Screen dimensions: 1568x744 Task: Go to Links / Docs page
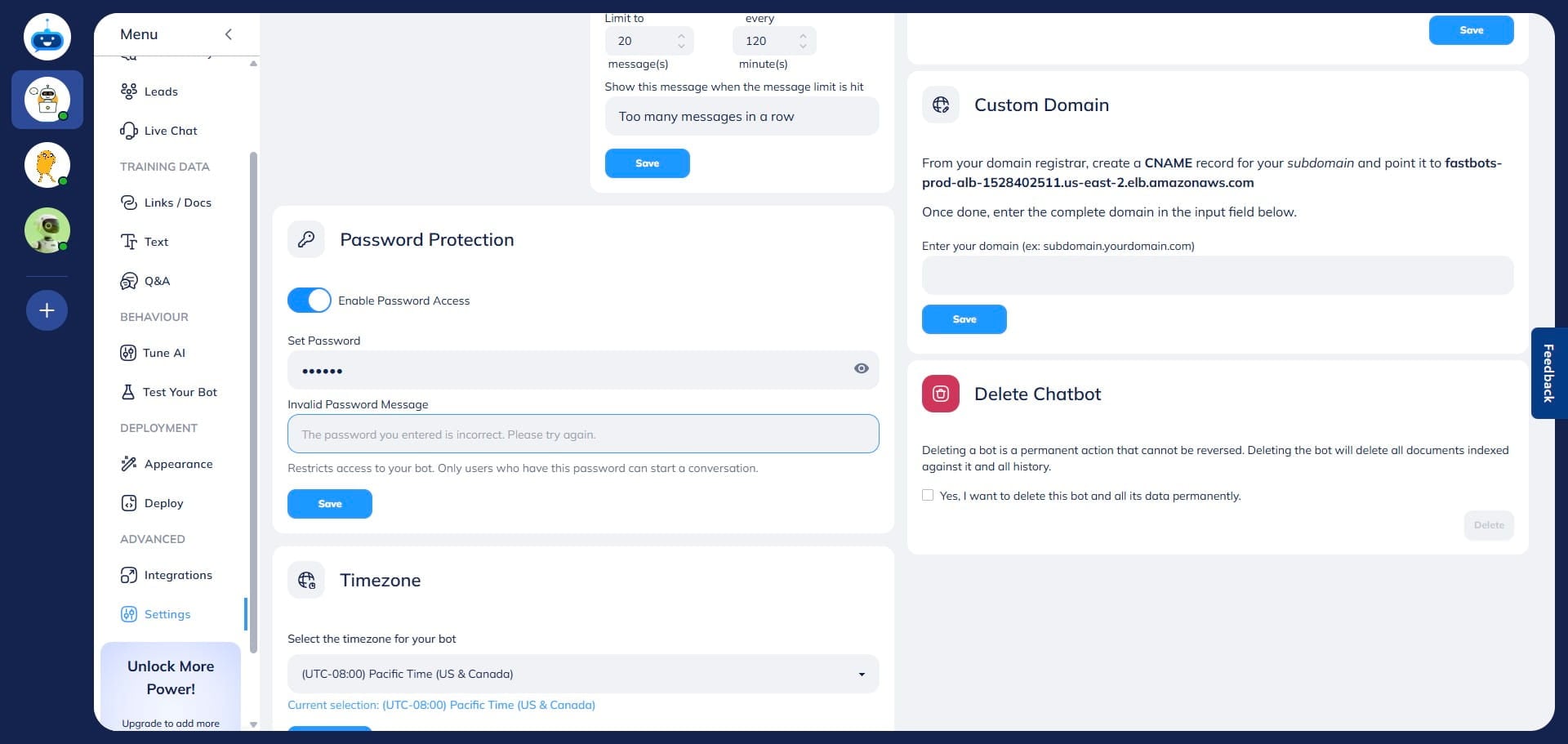[178, 203]
